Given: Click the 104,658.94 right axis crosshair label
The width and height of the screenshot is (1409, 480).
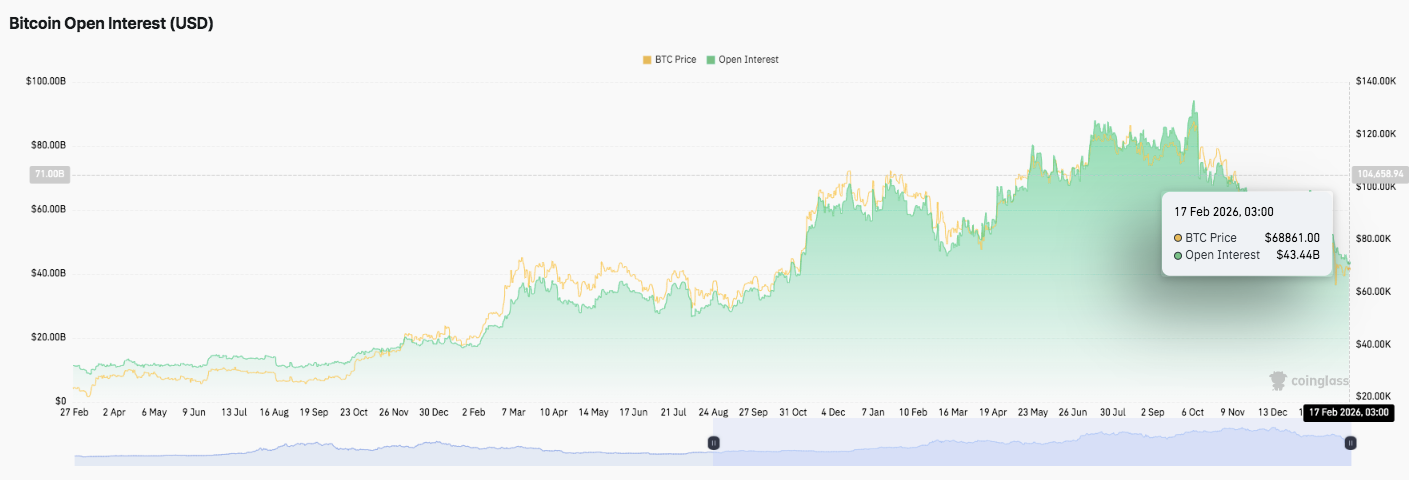Looking at the screenshot, I should (x=1378, y=174).
